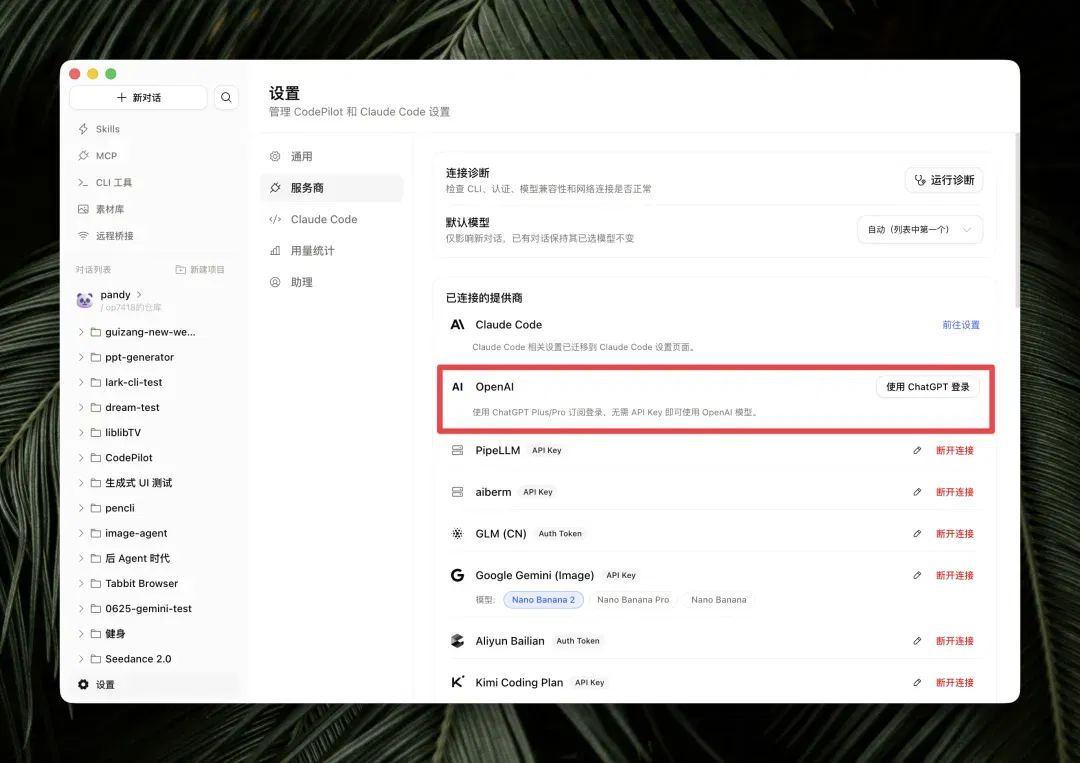Switch to the 通用 settings tab

(331, 156)
